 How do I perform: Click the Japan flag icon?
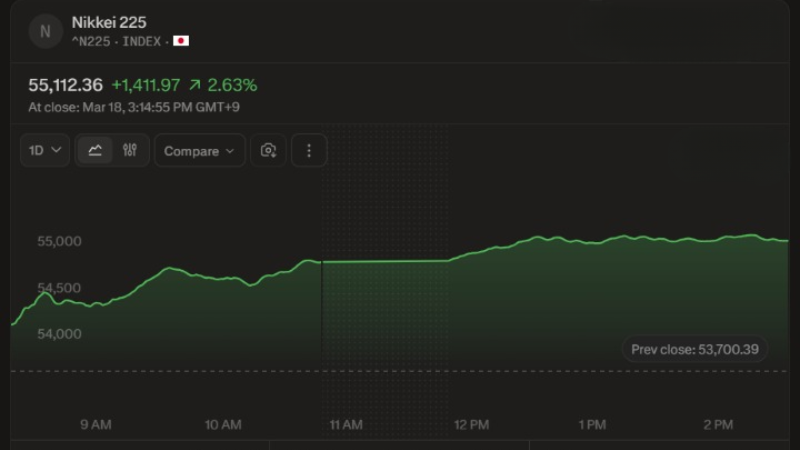181,41
